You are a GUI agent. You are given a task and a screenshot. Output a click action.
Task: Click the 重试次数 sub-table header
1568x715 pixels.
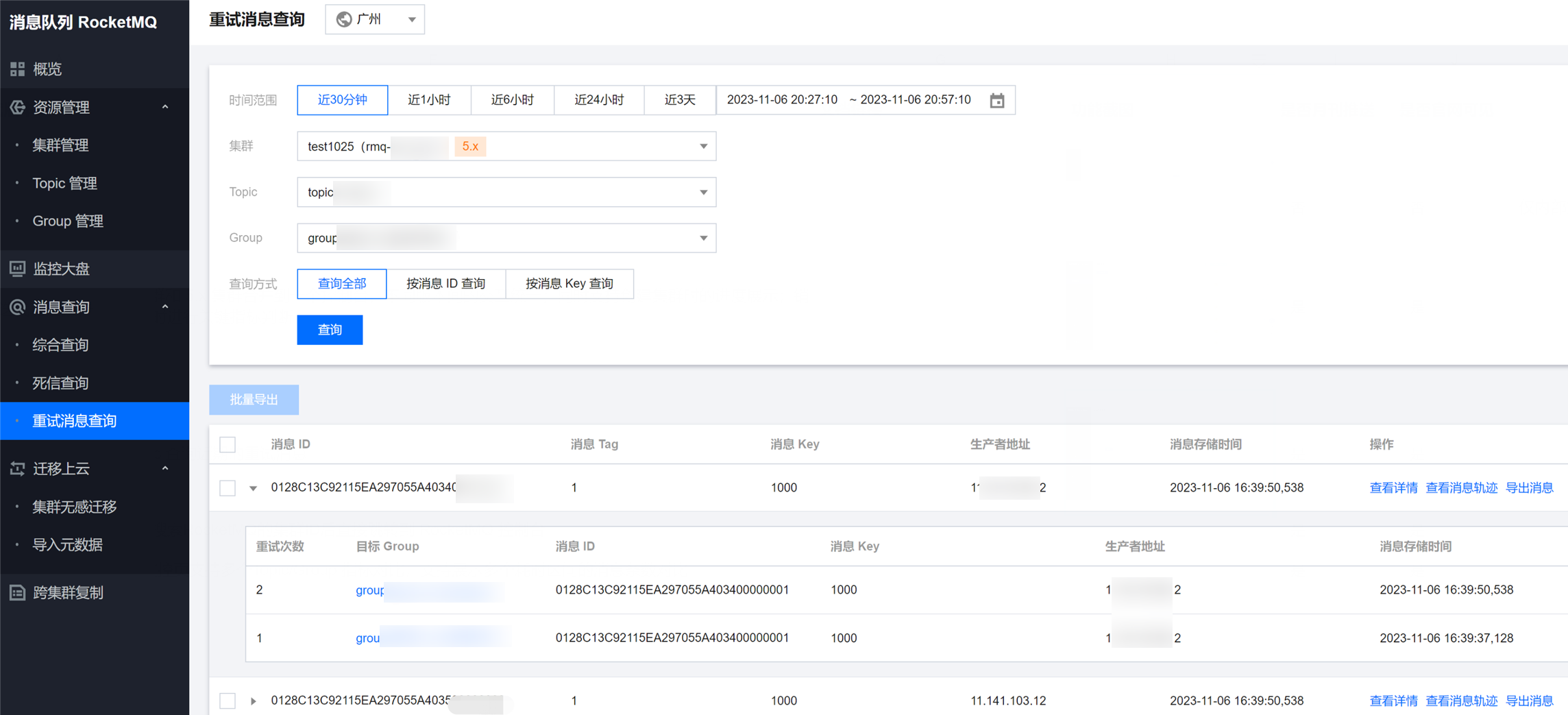point(280,546)
